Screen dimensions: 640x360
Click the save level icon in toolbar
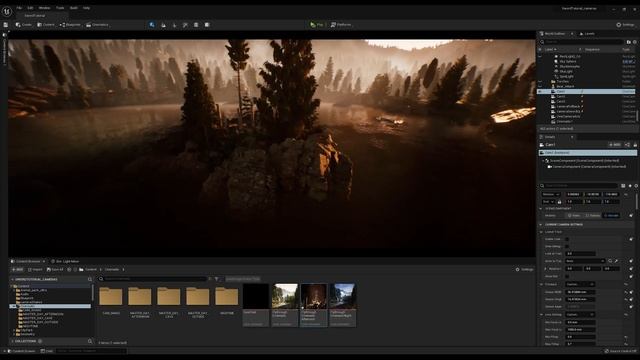[x=6, y=25]
